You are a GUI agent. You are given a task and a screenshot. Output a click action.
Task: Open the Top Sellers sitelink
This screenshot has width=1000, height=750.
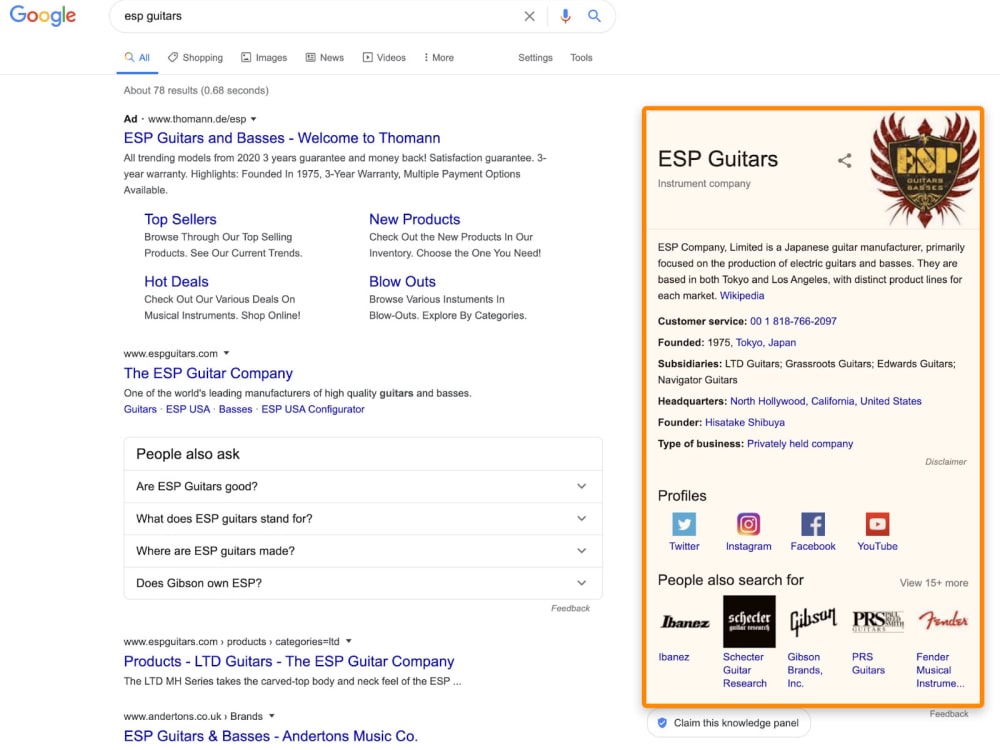point(180,219)
